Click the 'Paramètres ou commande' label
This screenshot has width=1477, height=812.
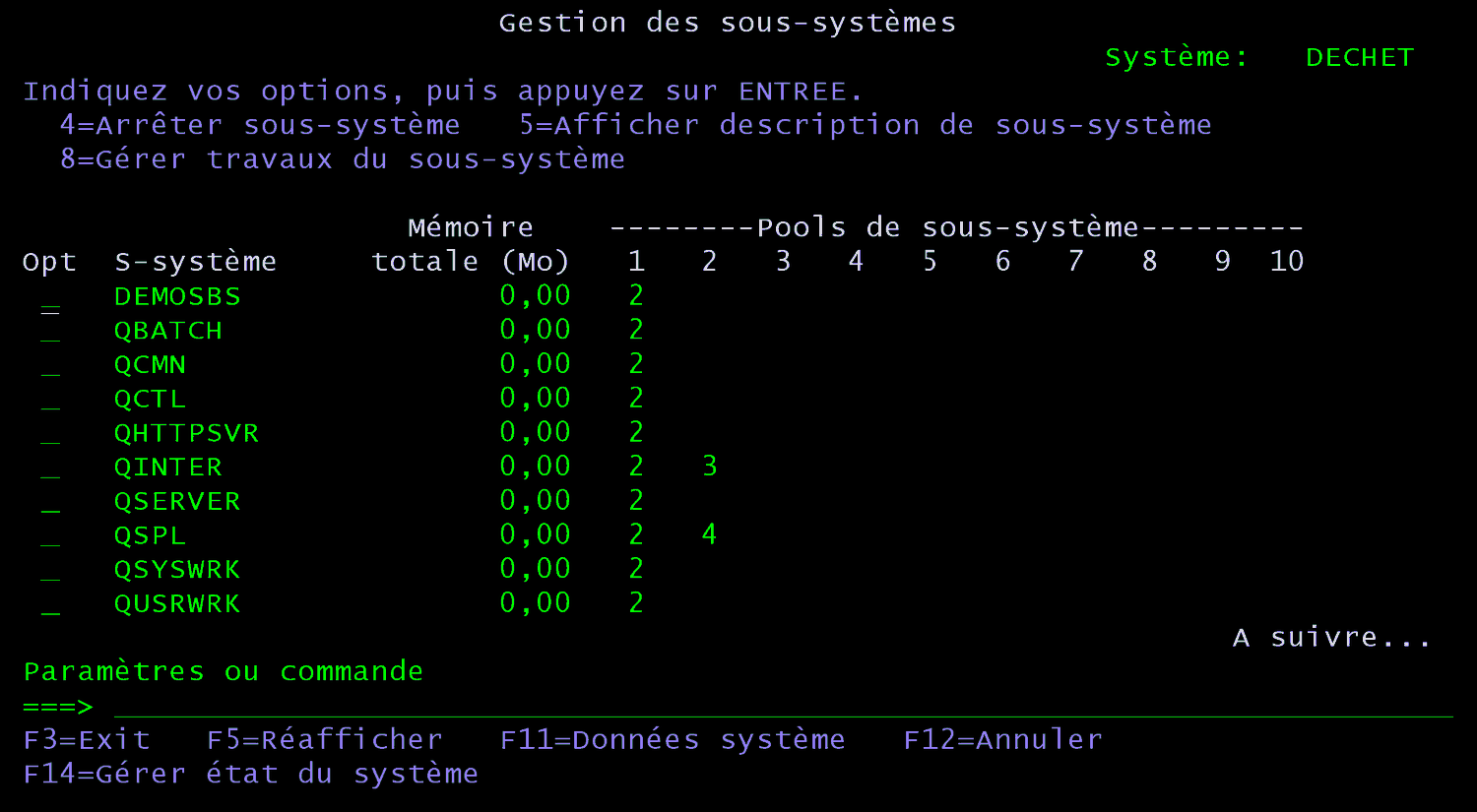coord(224,671)
